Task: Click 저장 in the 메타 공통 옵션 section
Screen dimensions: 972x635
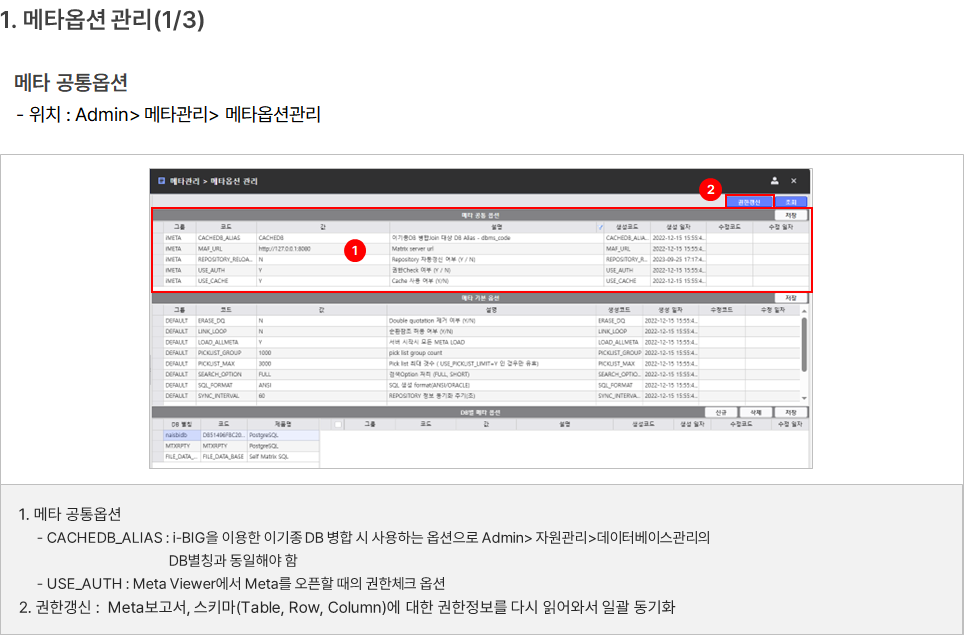Action: (x=790, y=215)
